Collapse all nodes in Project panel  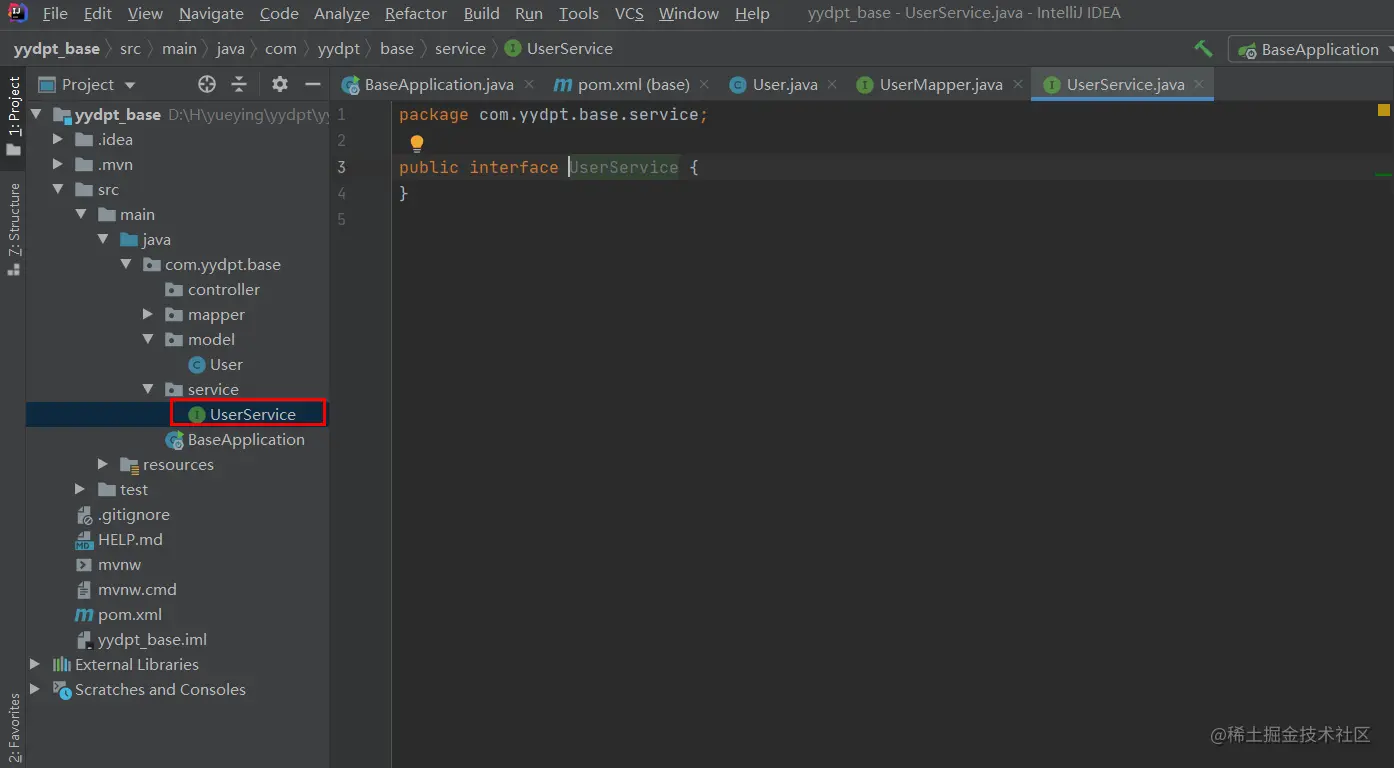(x=239, y=84)
